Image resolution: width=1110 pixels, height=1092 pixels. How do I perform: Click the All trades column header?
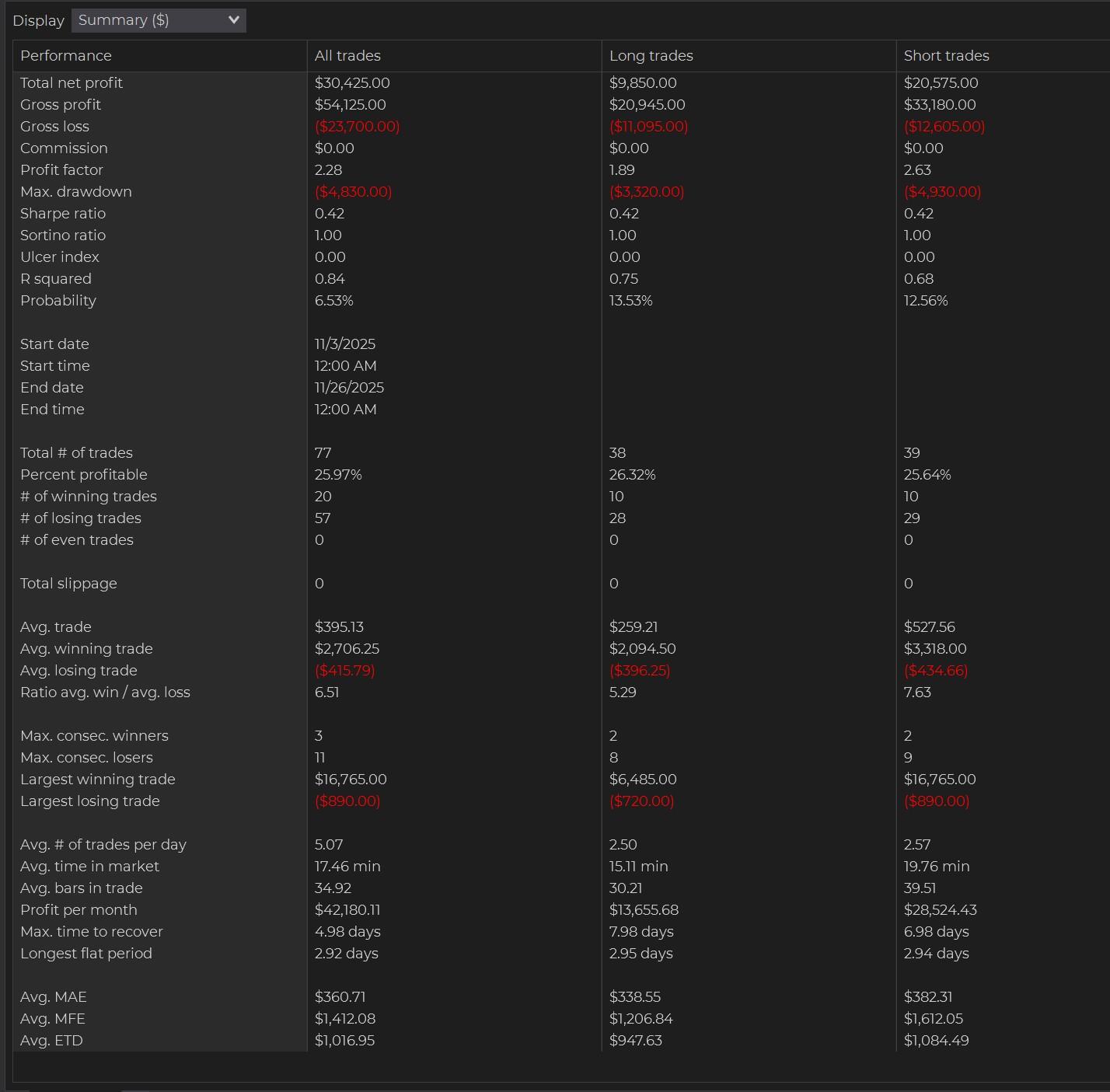pyautogui.click(x=347, y=56)
